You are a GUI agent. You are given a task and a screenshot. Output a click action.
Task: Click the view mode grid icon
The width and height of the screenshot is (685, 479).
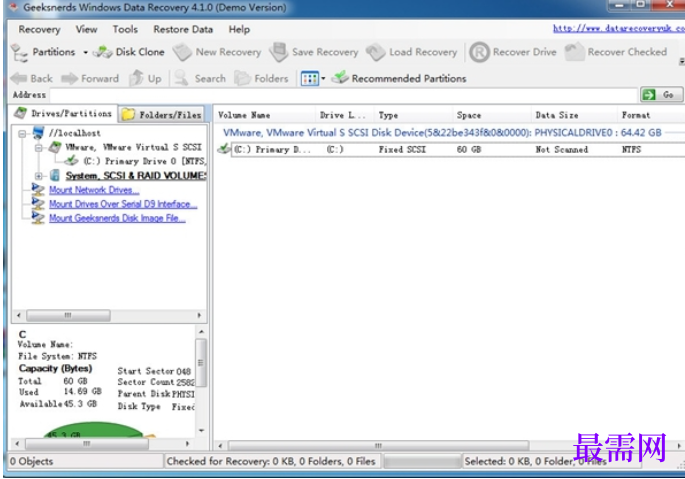click(x=310, y=79)
